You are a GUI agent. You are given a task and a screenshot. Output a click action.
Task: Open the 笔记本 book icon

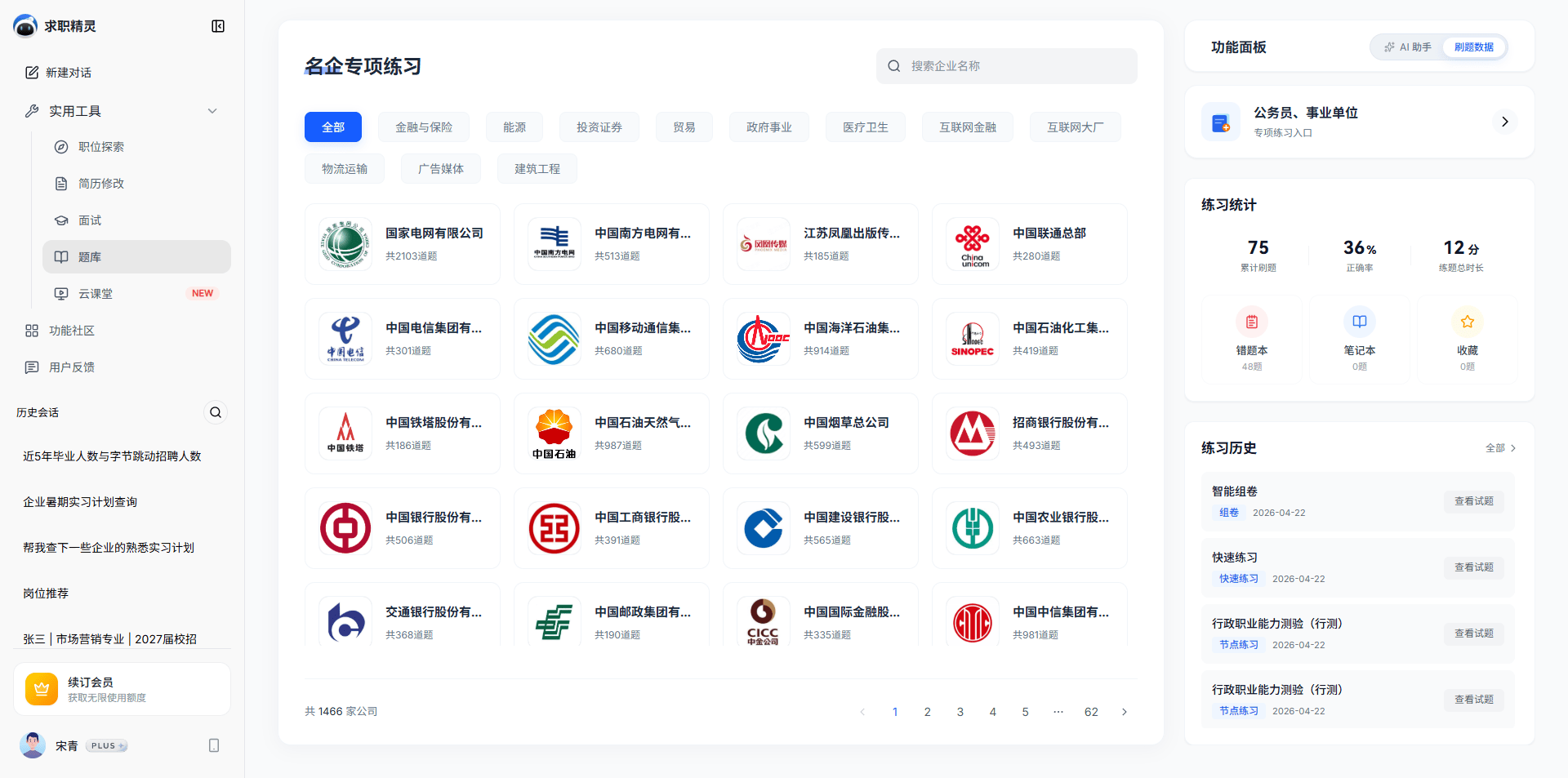coord(1360,322)
